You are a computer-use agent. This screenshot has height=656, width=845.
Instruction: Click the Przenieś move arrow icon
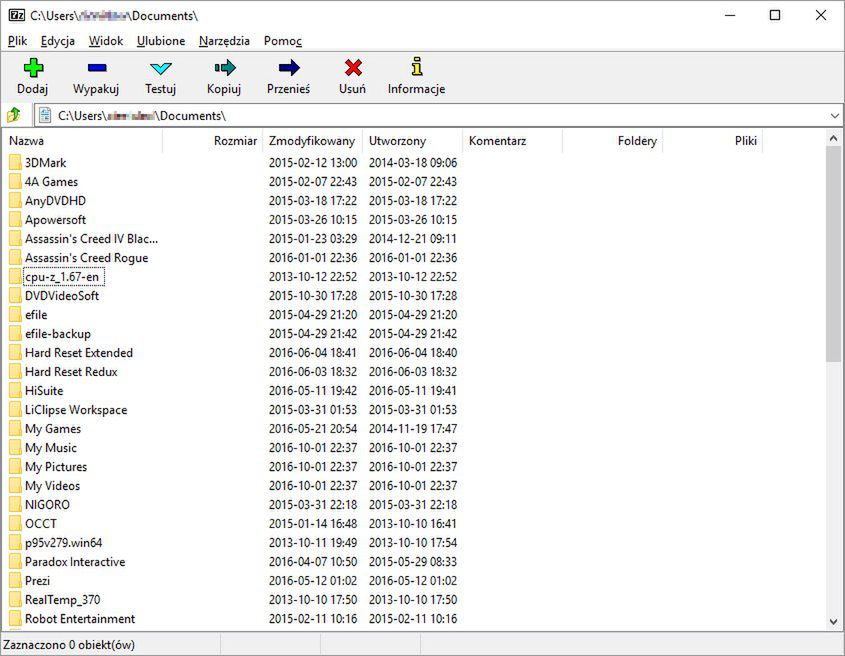coord(289,68)
